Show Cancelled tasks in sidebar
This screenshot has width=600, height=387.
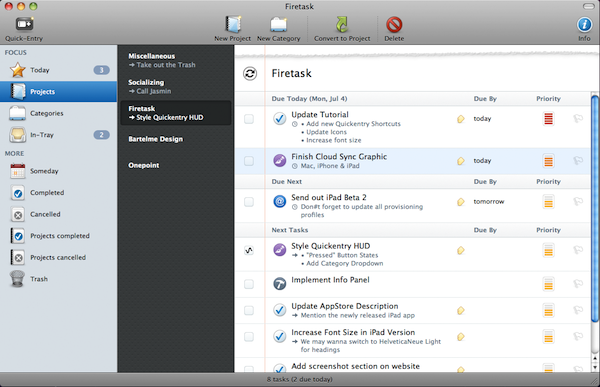[x=58, y=214]
